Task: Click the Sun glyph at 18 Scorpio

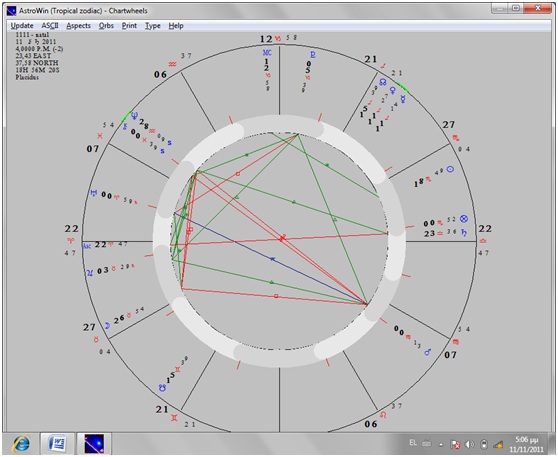Action: coord(450,169)
